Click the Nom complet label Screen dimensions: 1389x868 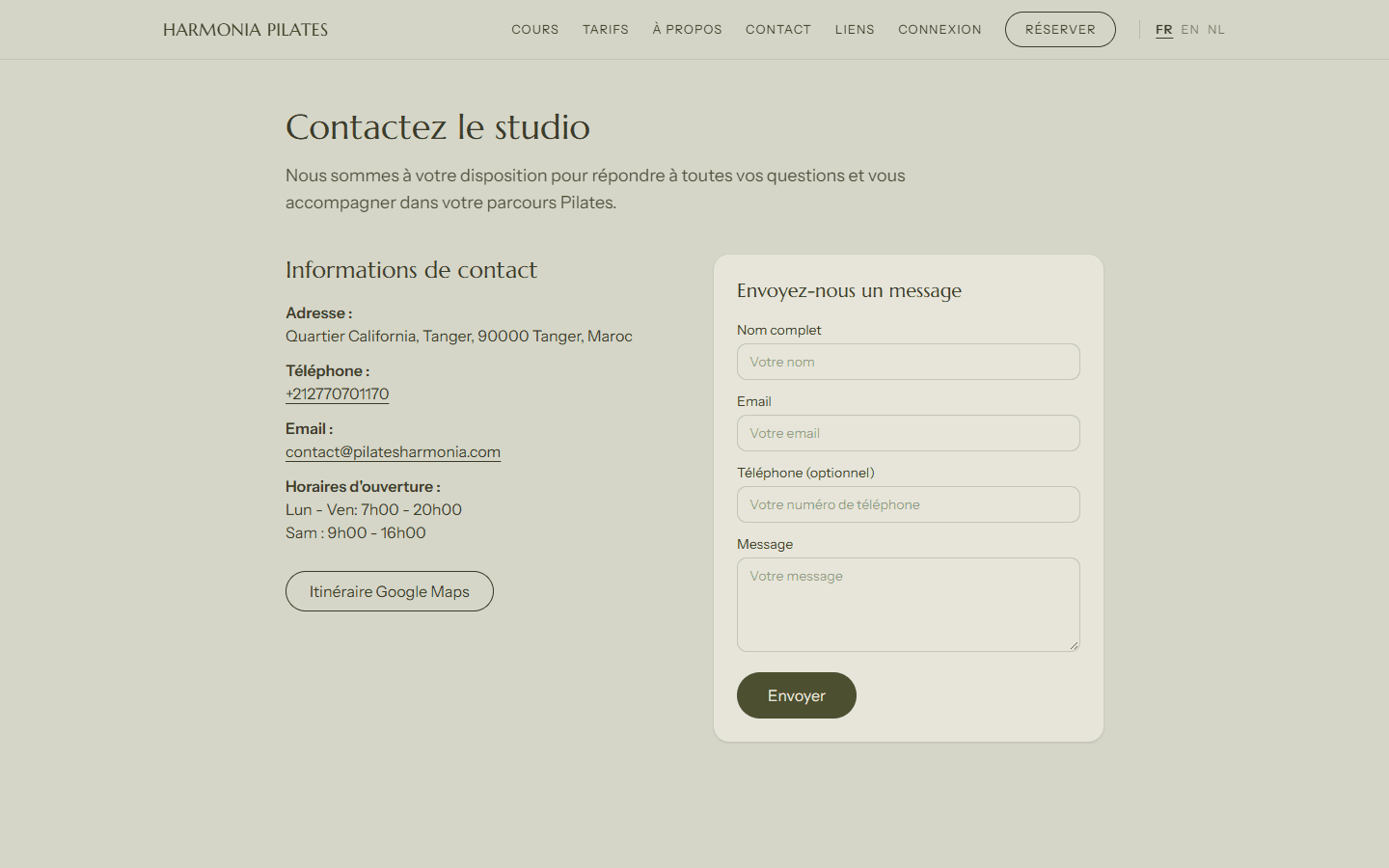779,330
